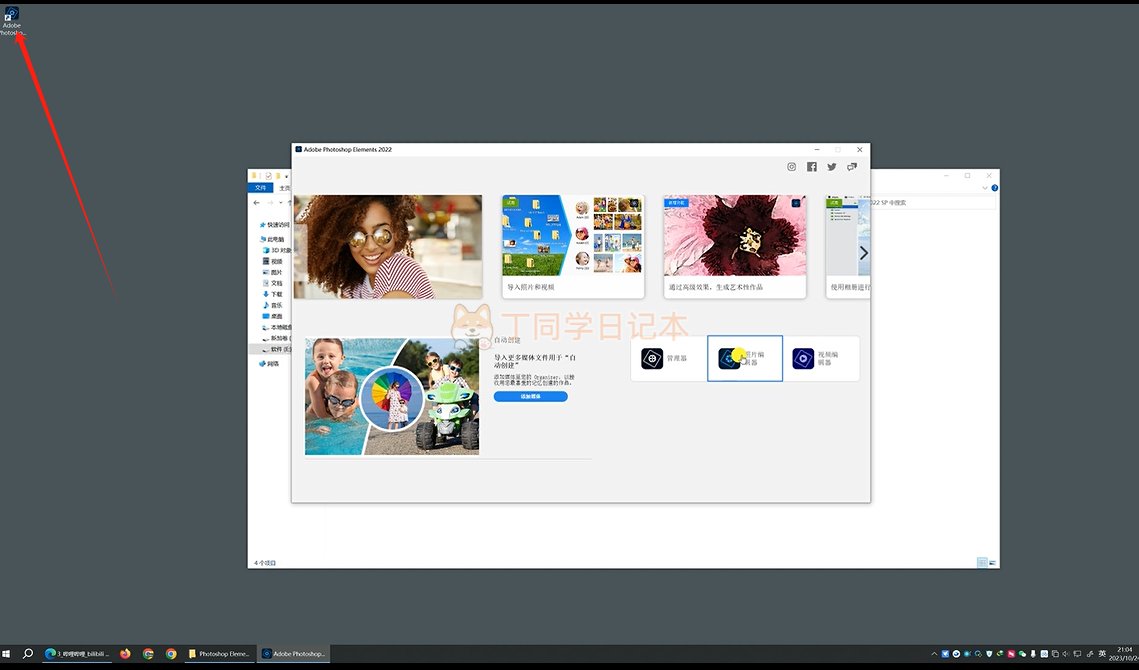The image size is (1139, 670).
Task: Select 音乐 folder in Explorer tree
Action: [x=272, y=305]
